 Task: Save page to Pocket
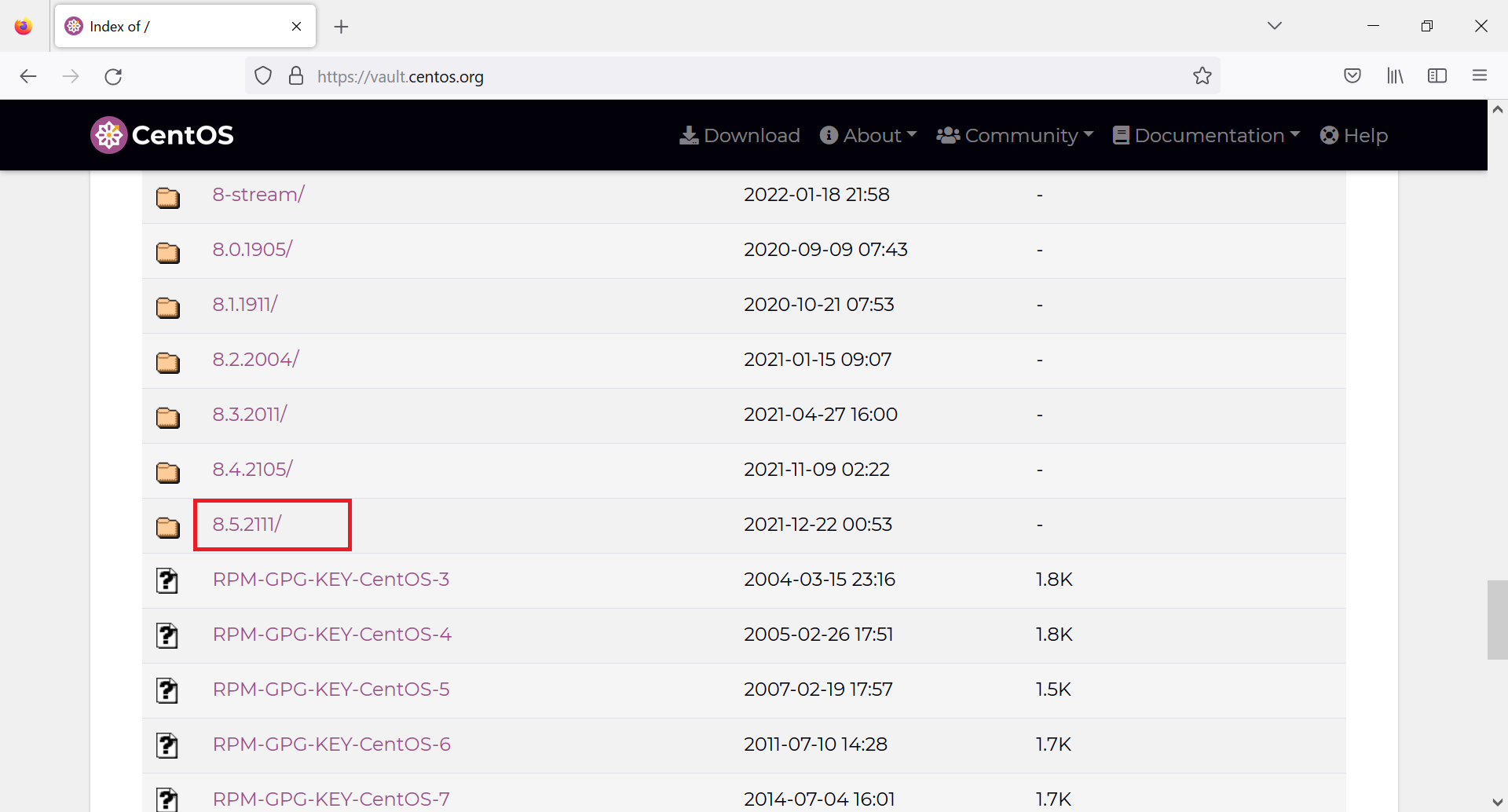1352,75
